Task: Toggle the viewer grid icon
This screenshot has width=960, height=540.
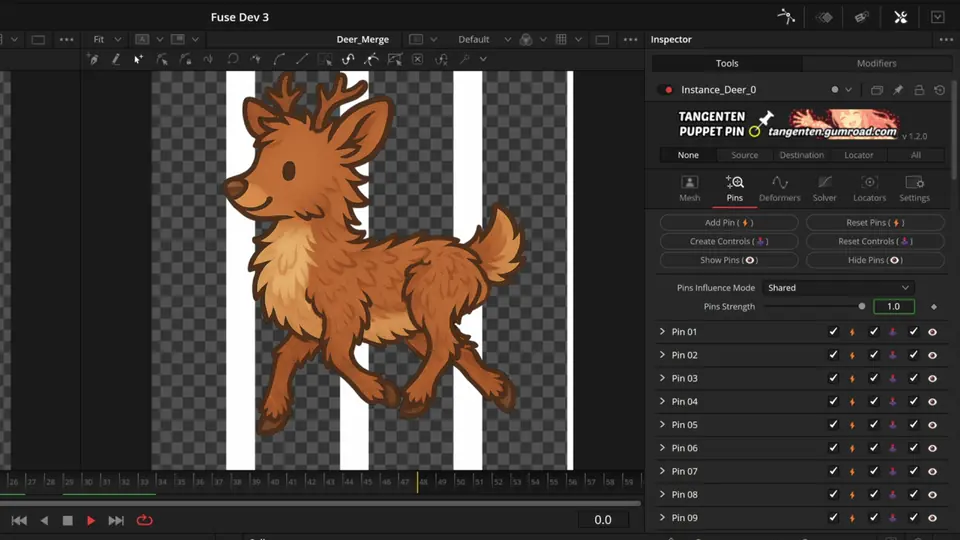Action: tap(561, 39)
